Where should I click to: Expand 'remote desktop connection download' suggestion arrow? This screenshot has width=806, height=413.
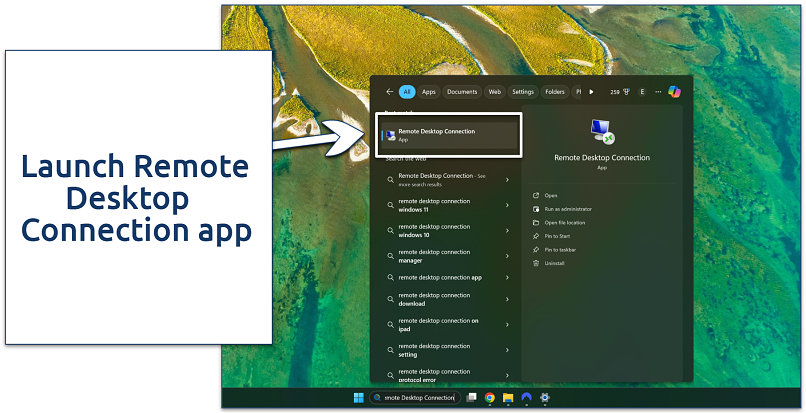click(507, 300)
